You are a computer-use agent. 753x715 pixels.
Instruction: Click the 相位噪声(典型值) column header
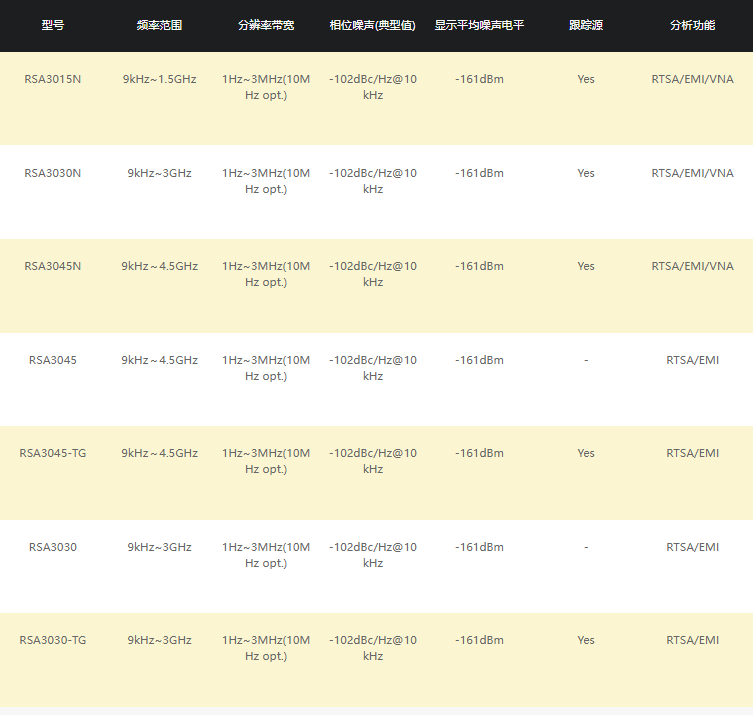tap(373, 25)
